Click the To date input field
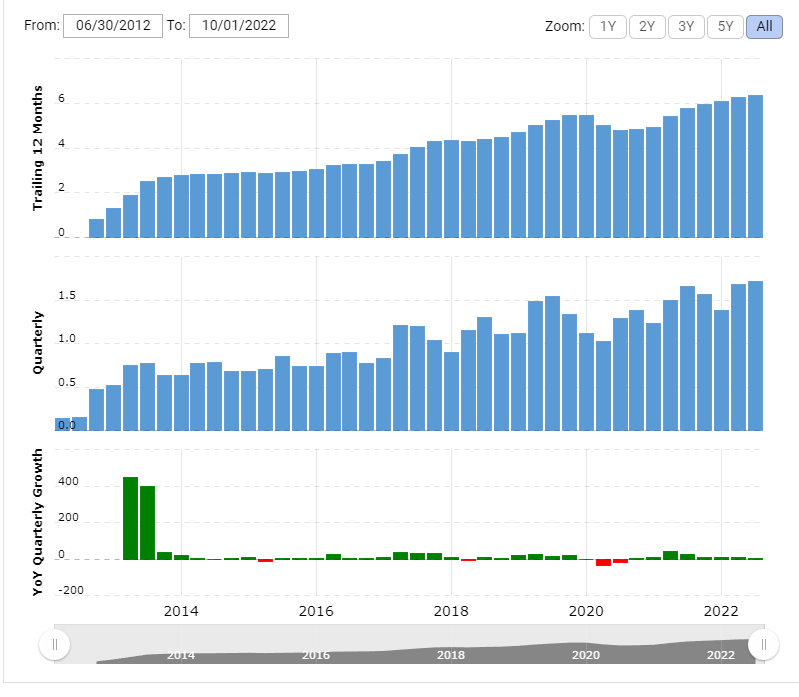 tap(238, 26)
